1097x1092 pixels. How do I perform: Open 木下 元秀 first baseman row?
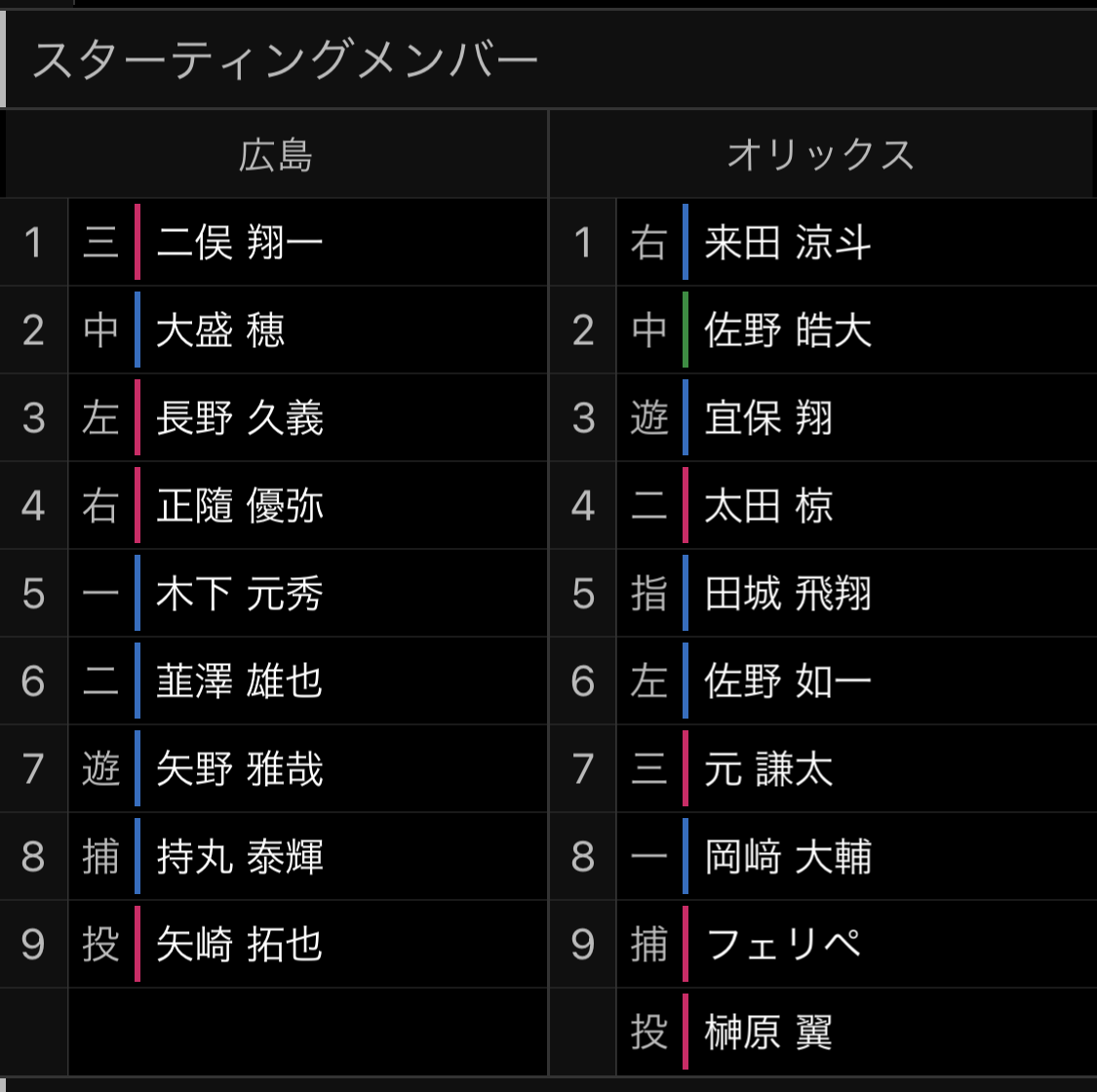240,594
